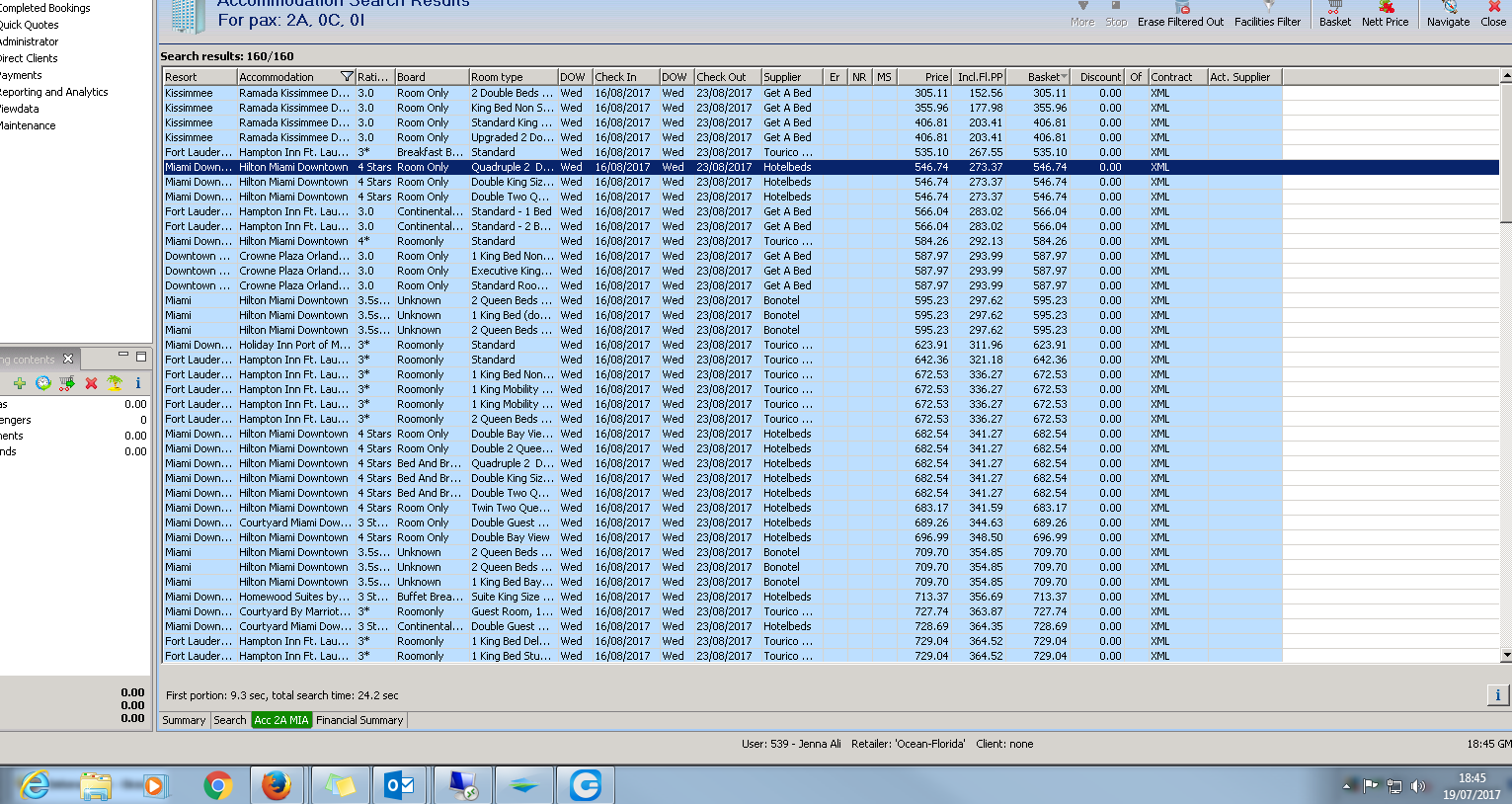Click the Erase Filtered Out toolbar icon
Image resolution: width=1512 pixels, height=804 pixels.
pos(1181,8)
